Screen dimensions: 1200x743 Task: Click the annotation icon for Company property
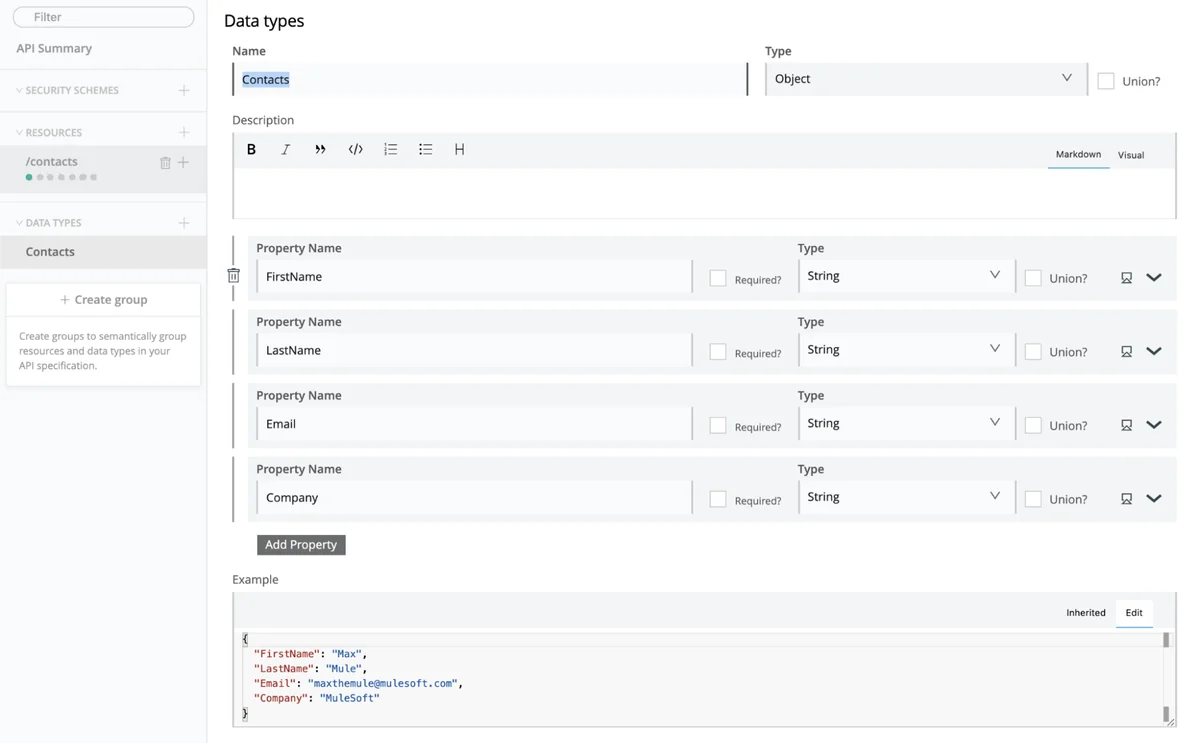1126,499
